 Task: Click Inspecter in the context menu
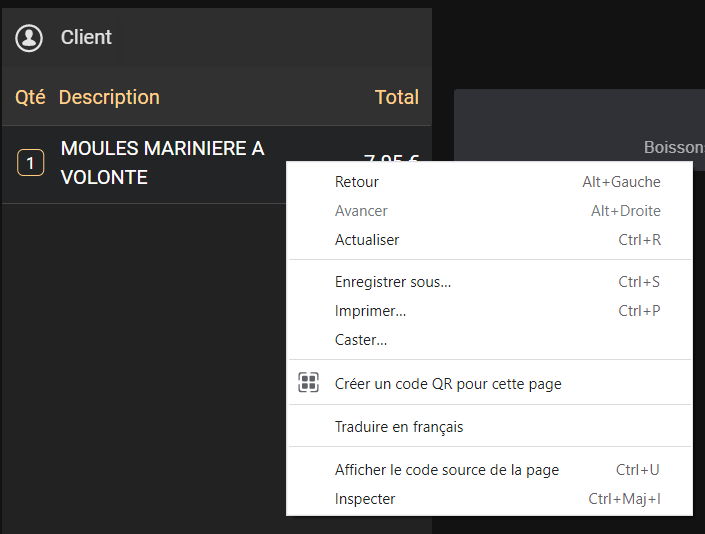tap(365, 499)
